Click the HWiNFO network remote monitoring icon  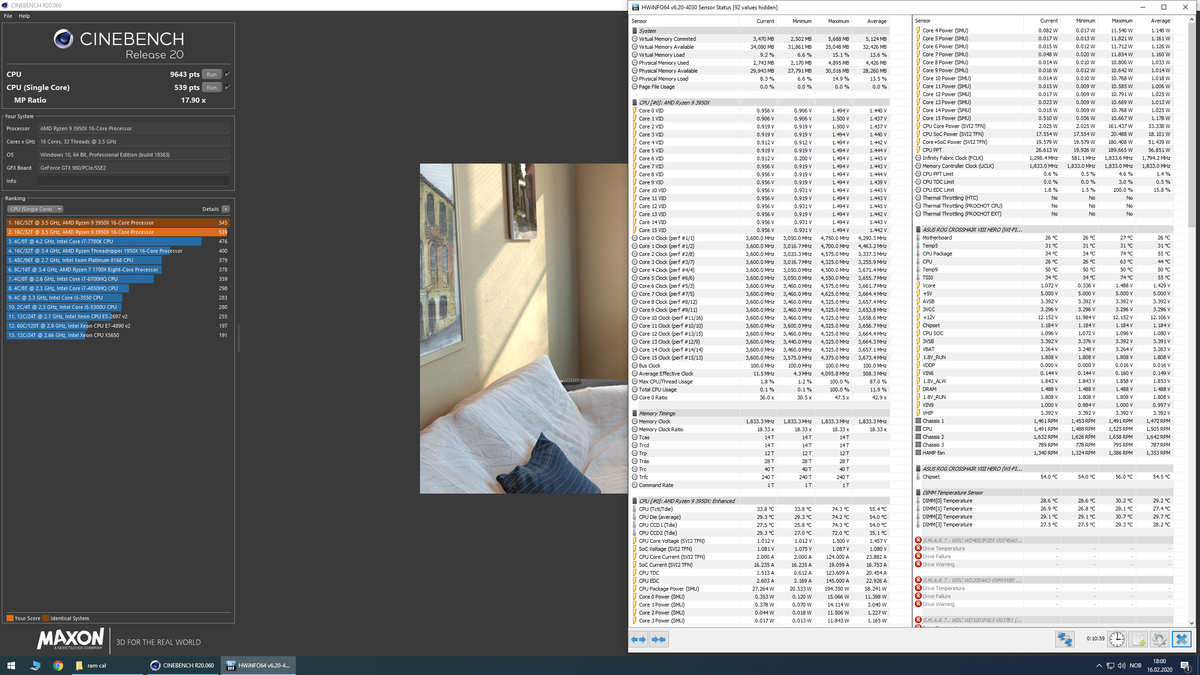coord(1065,639)
